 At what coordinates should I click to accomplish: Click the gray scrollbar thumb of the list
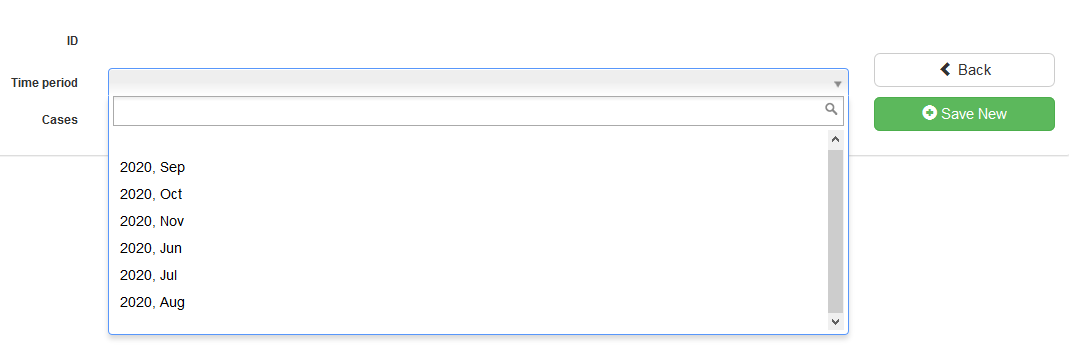coord(836,231)
